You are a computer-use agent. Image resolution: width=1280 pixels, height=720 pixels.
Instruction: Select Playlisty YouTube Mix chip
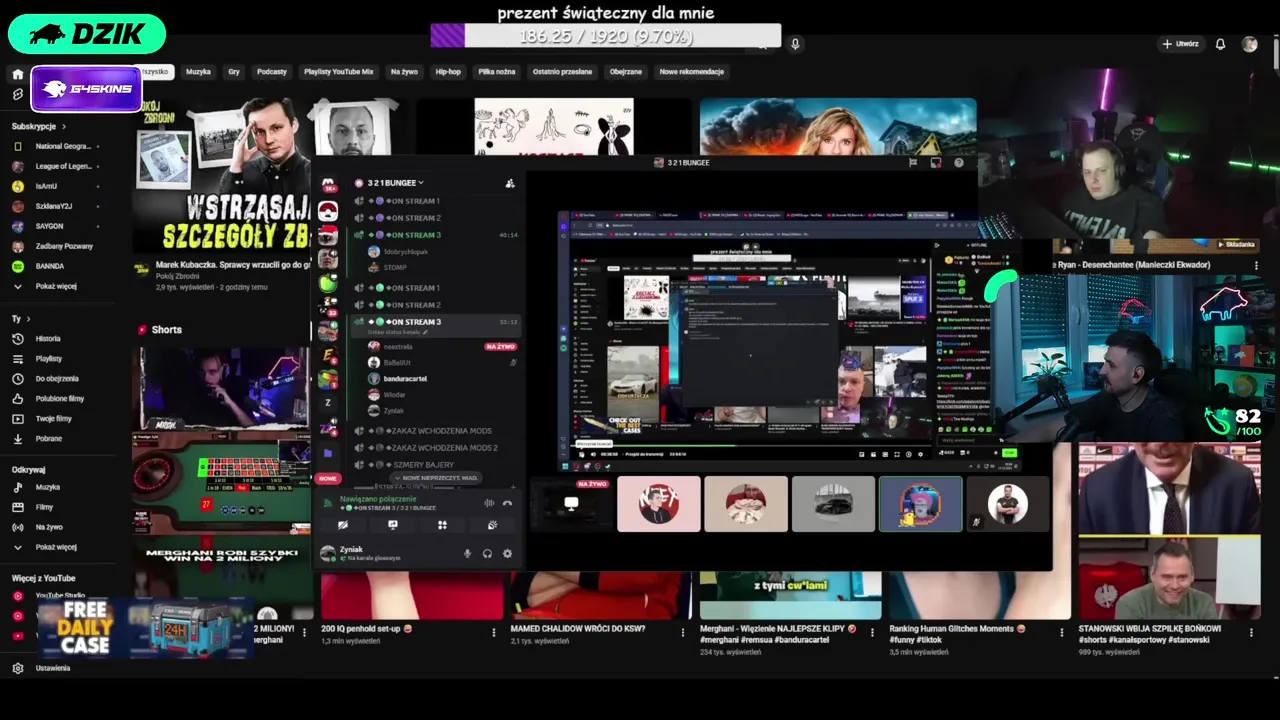coord(338,72)
